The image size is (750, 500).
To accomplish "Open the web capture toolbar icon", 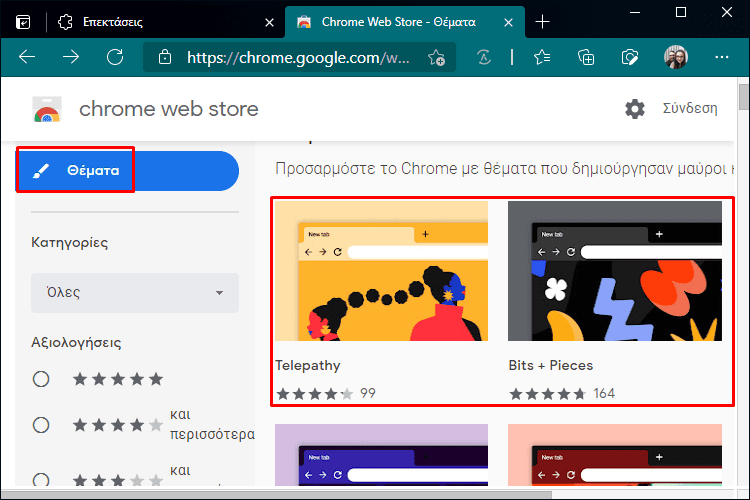I will pyautogui.click(x=630, y=57).
